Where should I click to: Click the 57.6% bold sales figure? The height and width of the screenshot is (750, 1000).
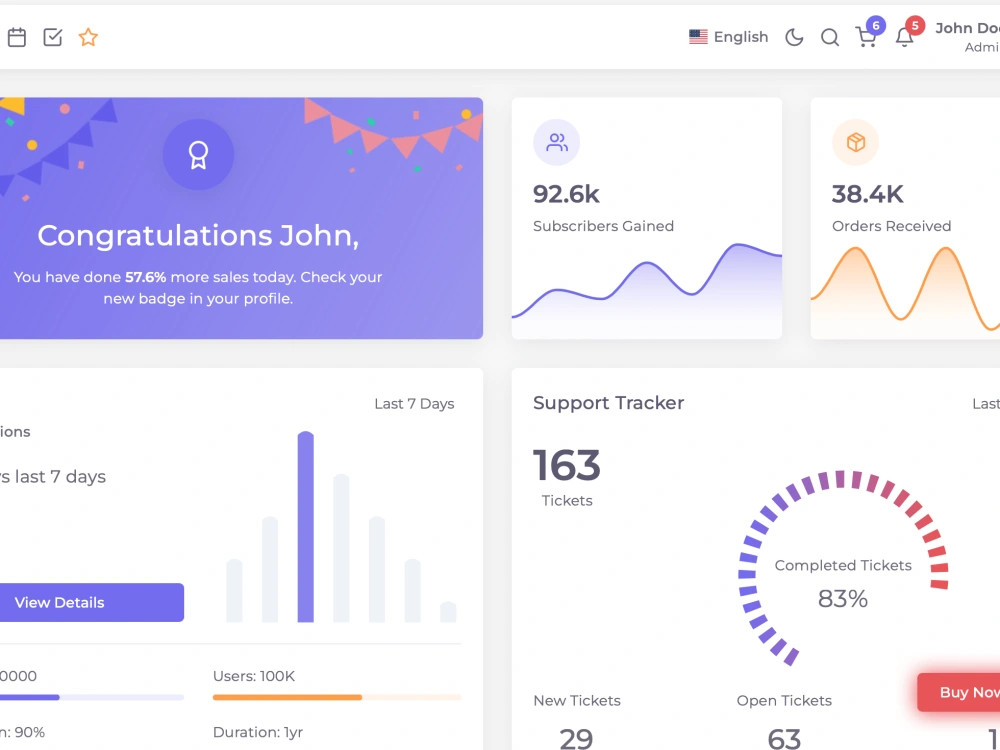[x=145, y=277]
